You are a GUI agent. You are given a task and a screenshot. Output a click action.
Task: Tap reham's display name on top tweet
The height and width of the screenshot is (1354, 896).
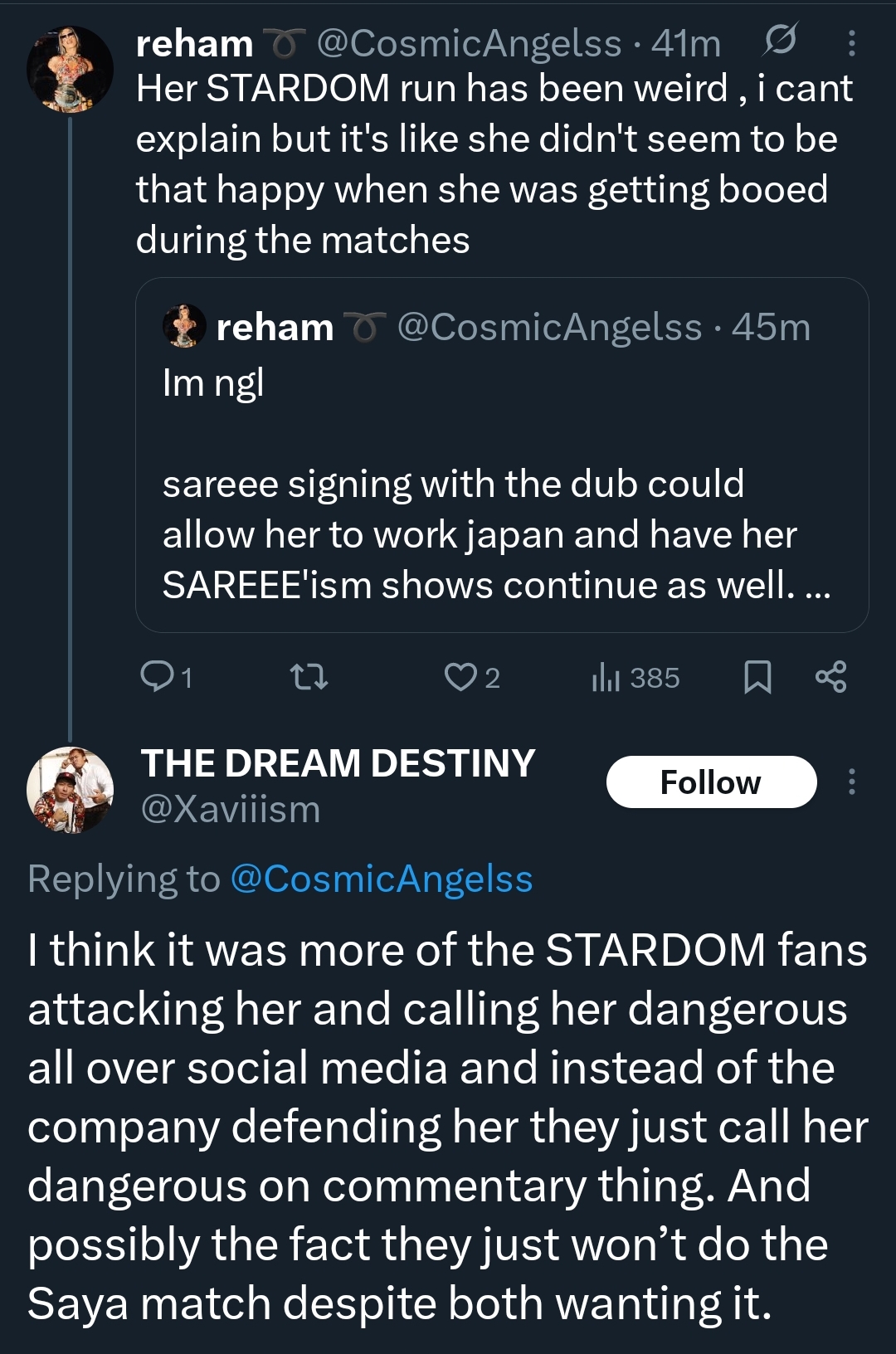(x=194, y=43)
